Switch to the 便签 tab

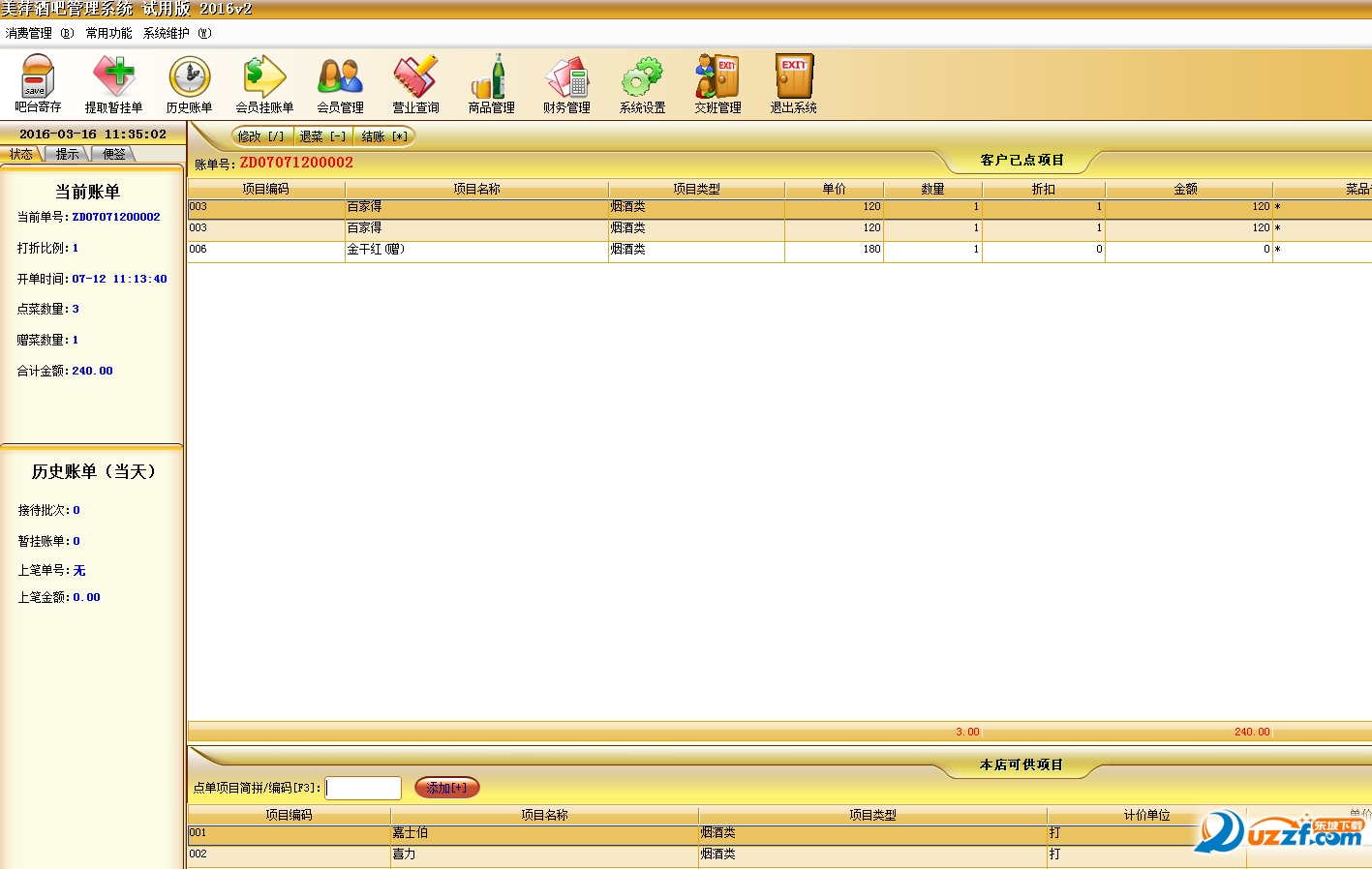(114, 154)
